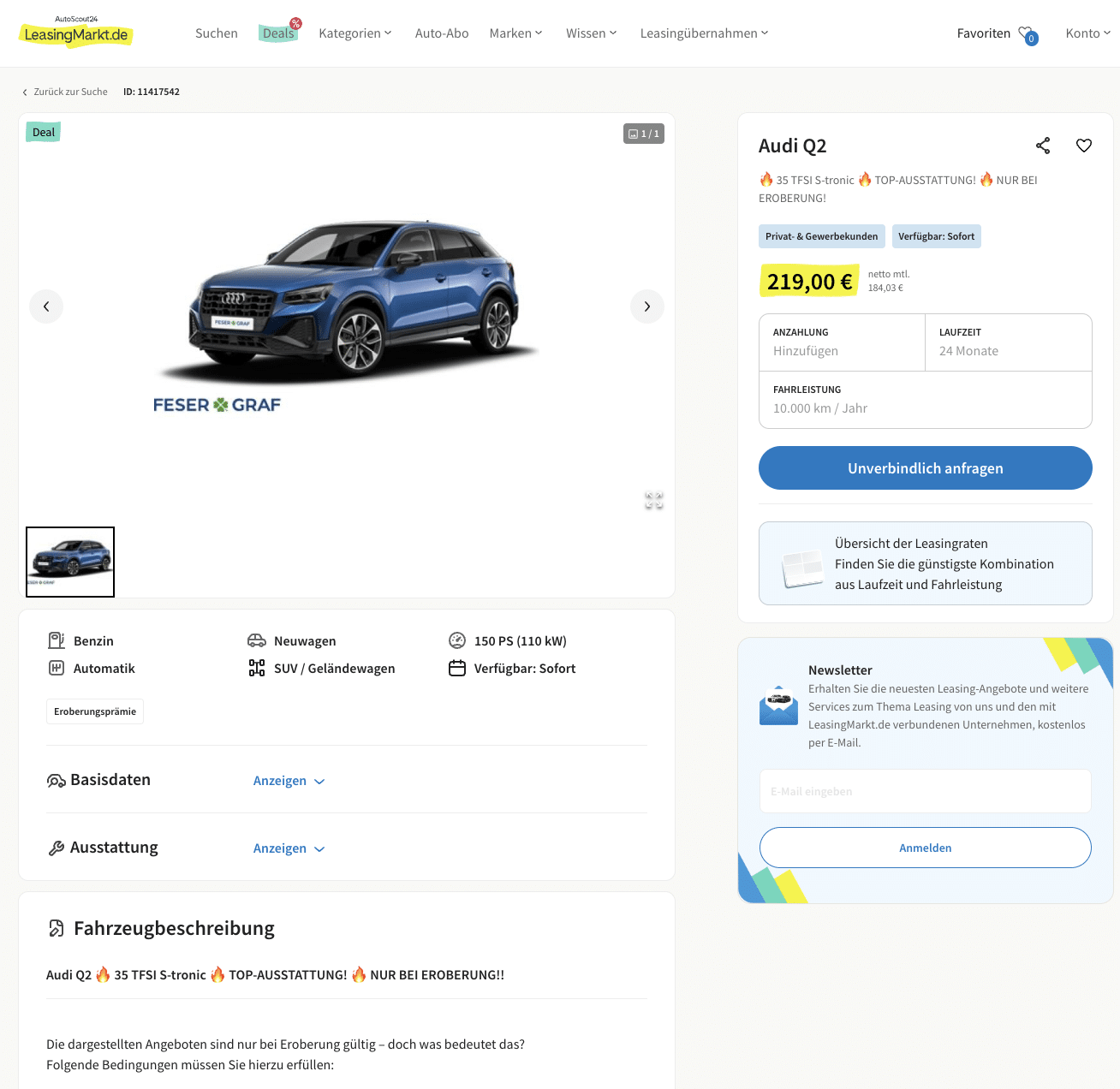The width and height of the screenshot is (1120, 1089).
Task: Add Audi Q2 to favorites heart
Action: point(1084,146)
